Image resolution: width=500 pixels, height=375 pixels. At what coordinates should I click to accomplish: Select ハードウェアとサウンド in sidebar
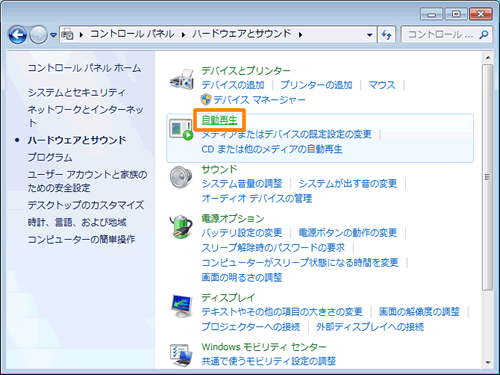(77, 140)
